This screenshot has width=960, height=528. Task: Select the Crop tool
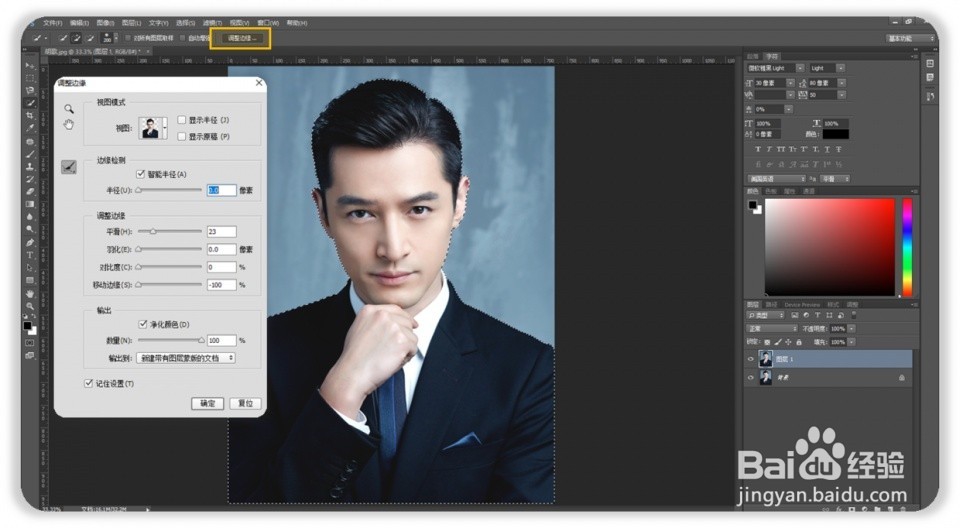tap(29, 116)
